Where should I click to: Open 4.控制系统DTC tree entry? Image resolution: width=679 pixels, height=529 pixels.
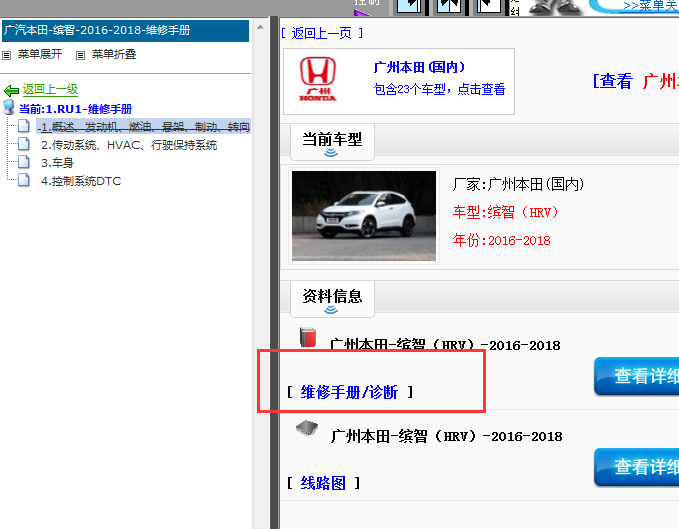pyautogui.click(x=81, y=181)
